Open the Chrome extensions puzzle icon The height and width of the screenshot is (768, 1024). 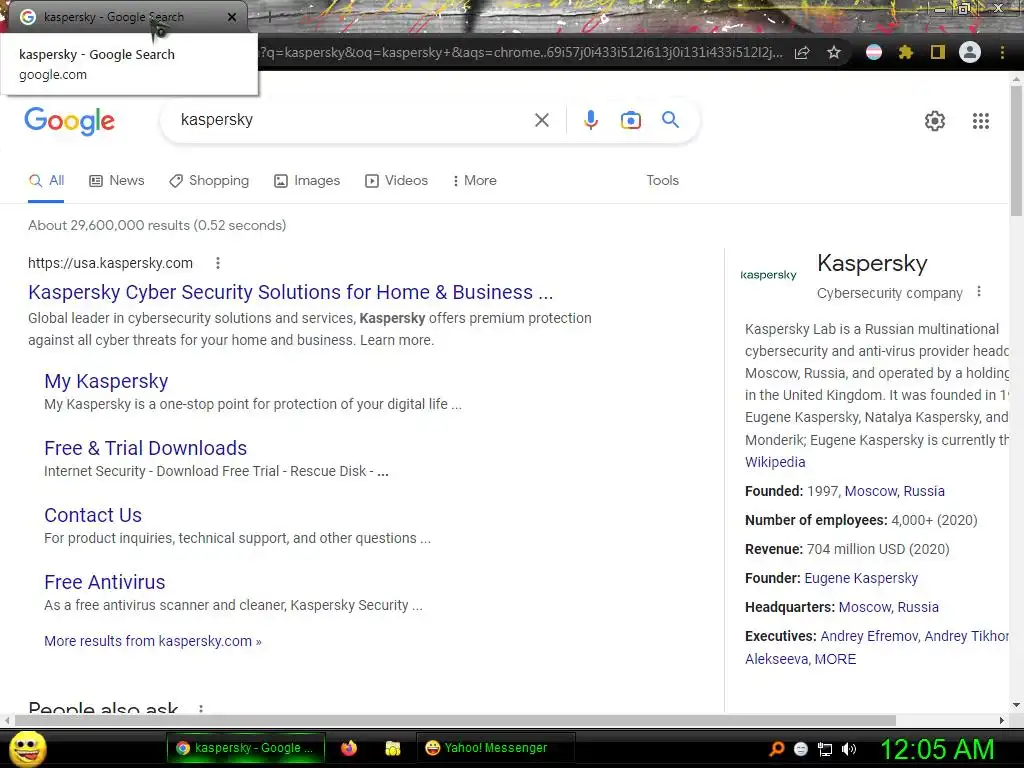point(905,52)
